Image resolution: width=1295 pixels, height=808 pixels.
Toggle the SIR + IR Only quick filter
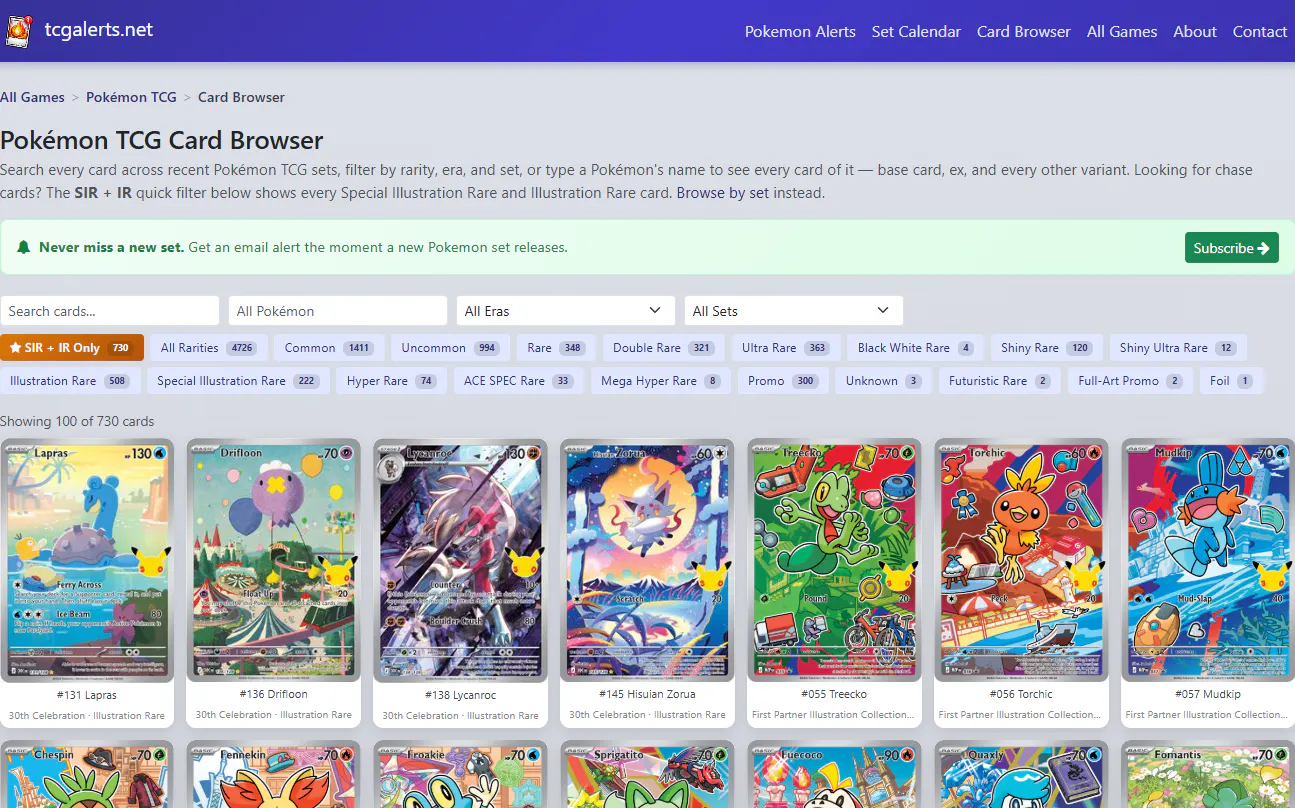coord(72,348)
